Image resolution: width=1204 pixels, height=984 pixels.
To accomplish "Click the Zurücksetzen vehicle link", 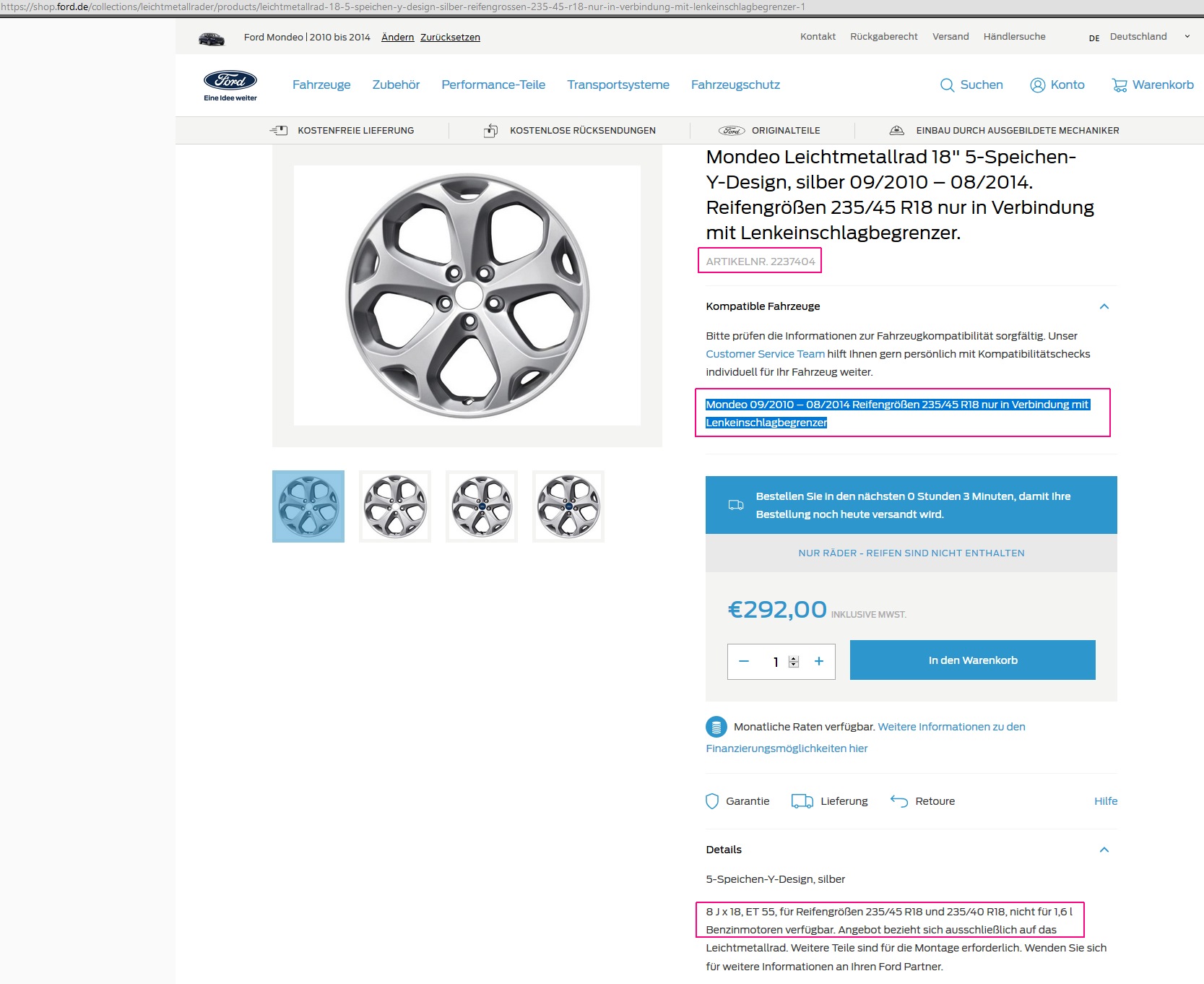I will [450, 38].
